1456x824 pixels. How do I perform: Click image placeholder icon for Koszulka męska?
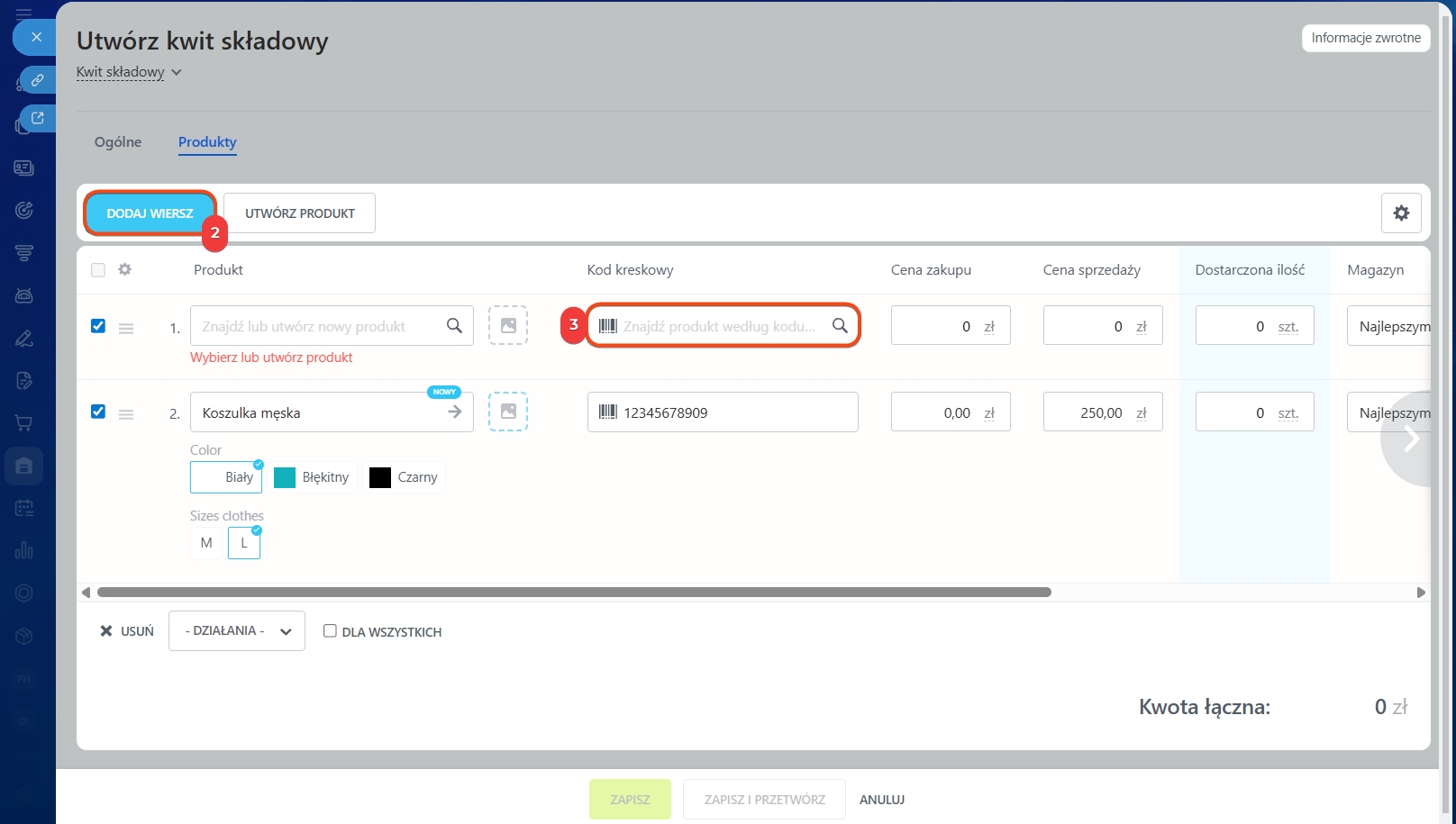[508, 412]
